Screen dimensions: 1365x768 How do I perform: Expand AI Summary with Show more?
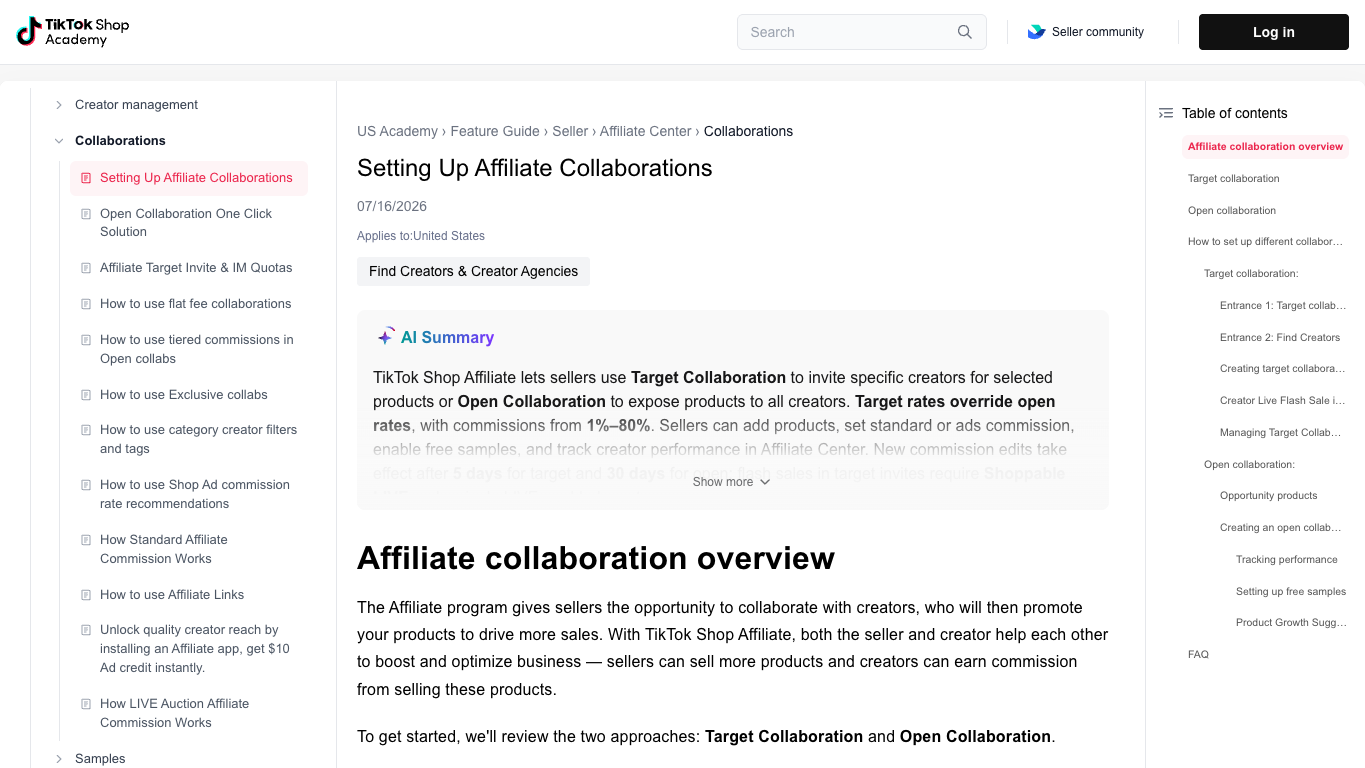(x=731, y=482)
